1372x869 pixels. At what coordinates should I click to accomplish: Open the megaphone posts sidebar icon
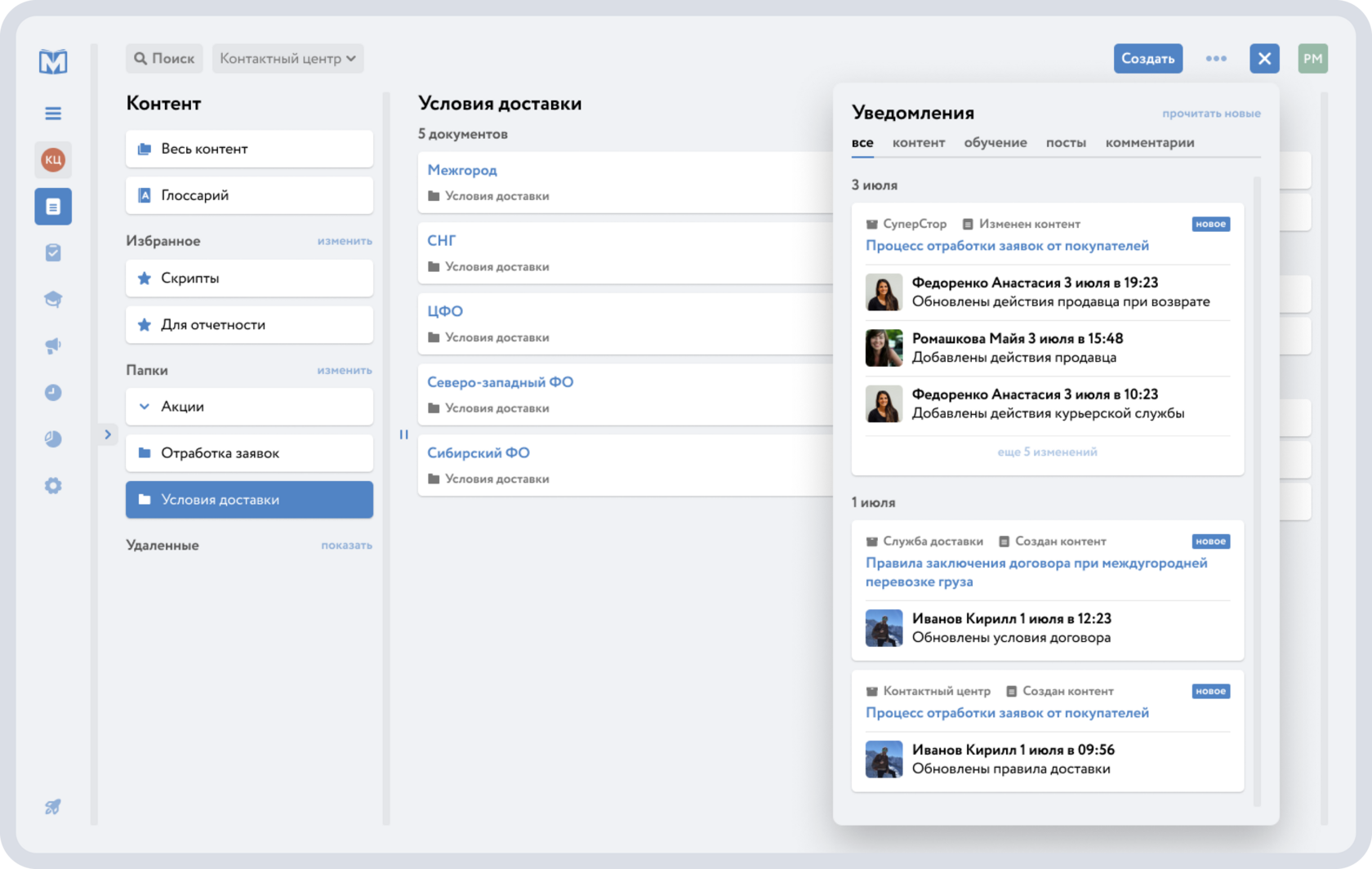53,346
